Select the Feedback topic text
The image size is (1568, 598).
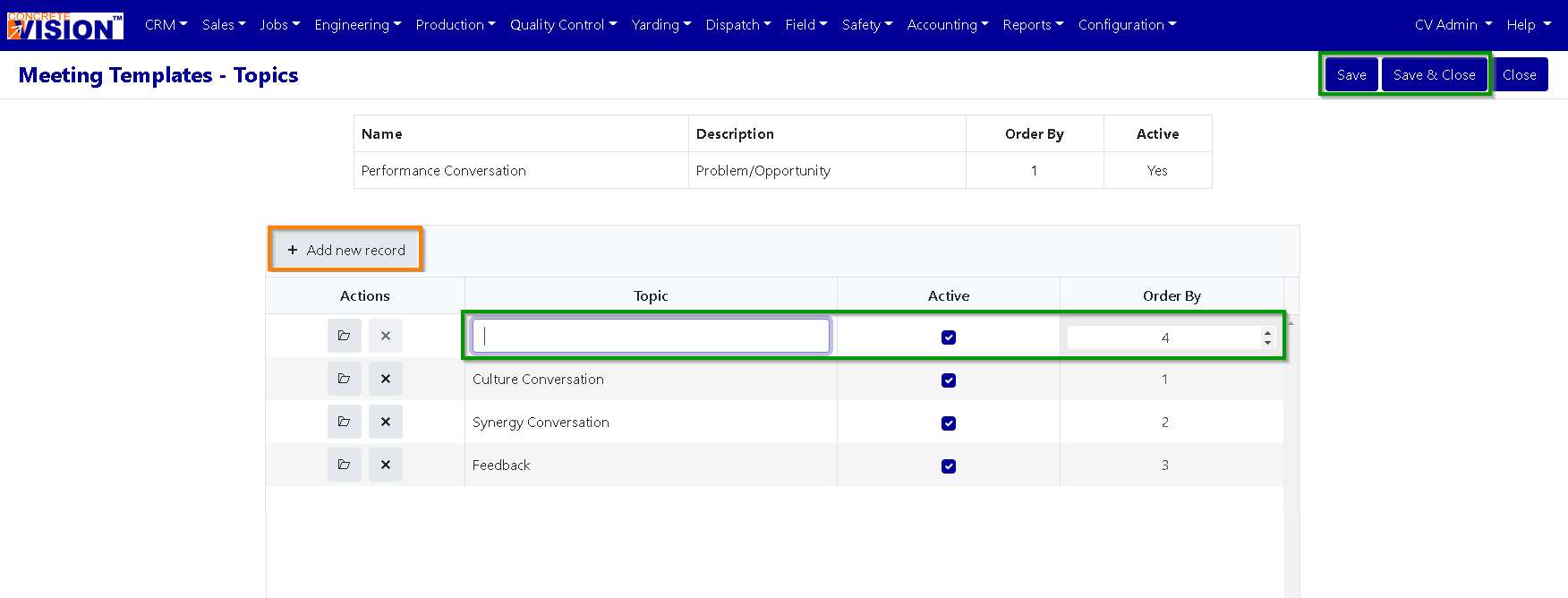pos(501,466)
